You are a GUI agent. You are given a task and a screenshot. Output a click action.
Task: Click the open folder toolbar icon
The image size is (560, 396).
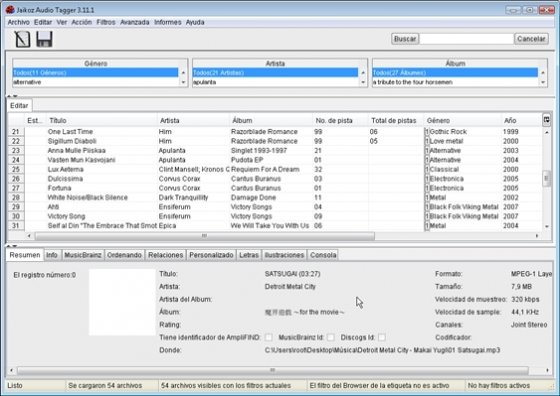point(22,39)
